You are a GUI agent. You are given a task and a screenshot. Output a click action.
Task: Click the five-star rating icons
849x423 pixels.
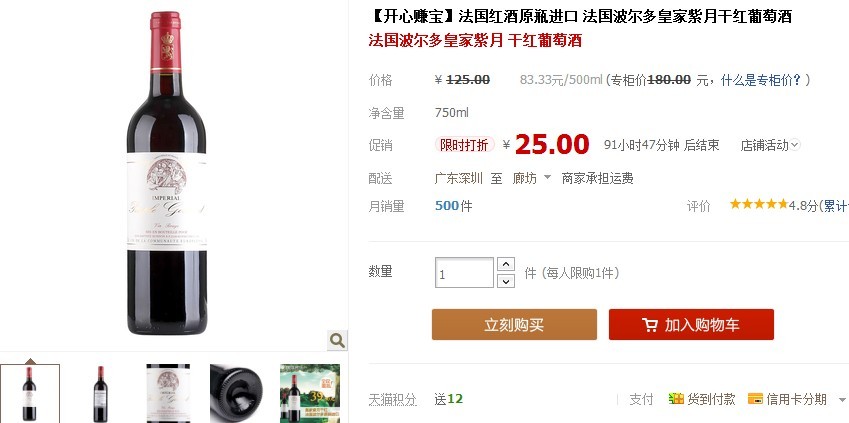click(x=759, y=204)
